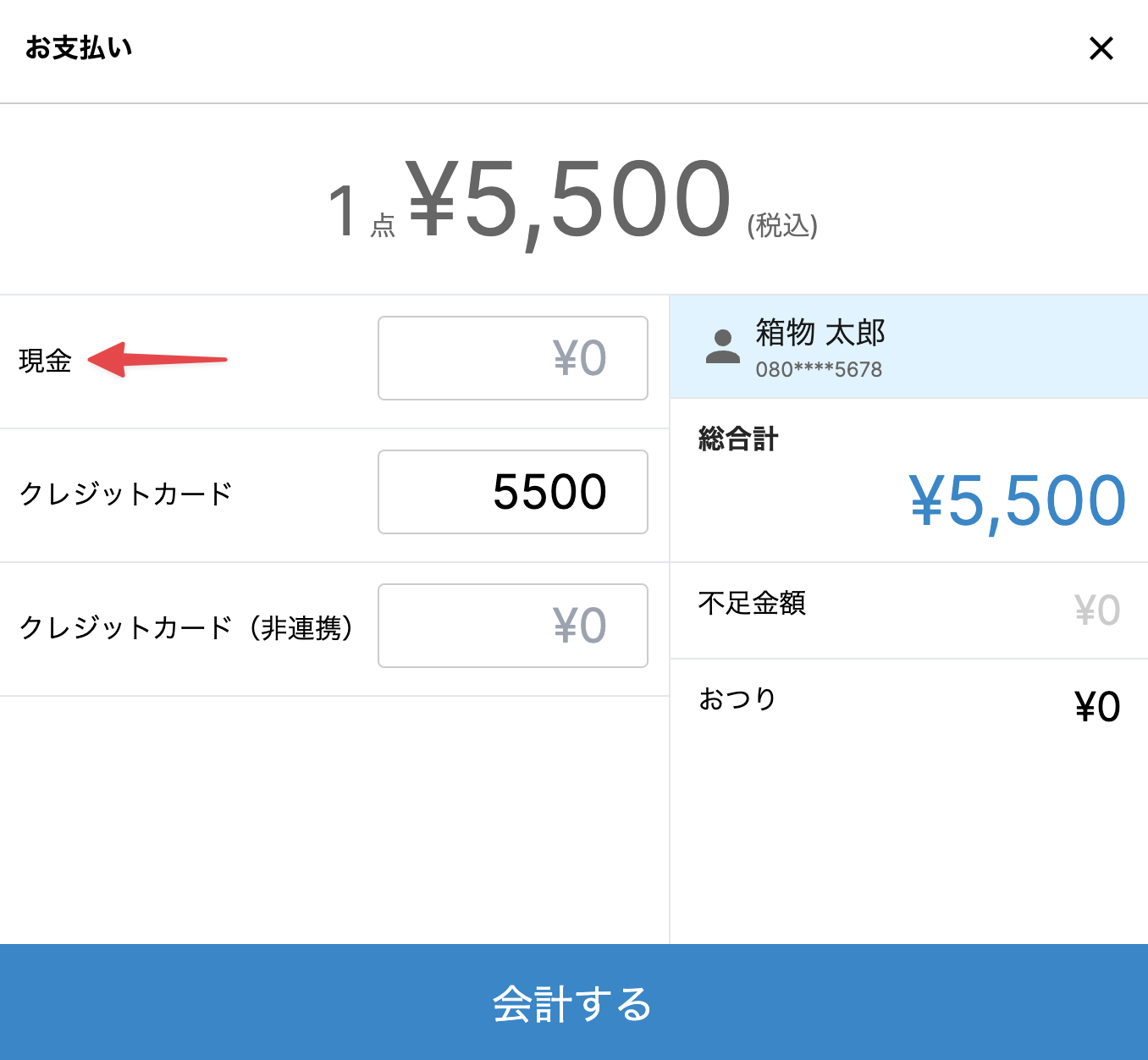Open customer 箱物 太郎 details
The image size is (1148, 1060).
[x=820, y=333]
